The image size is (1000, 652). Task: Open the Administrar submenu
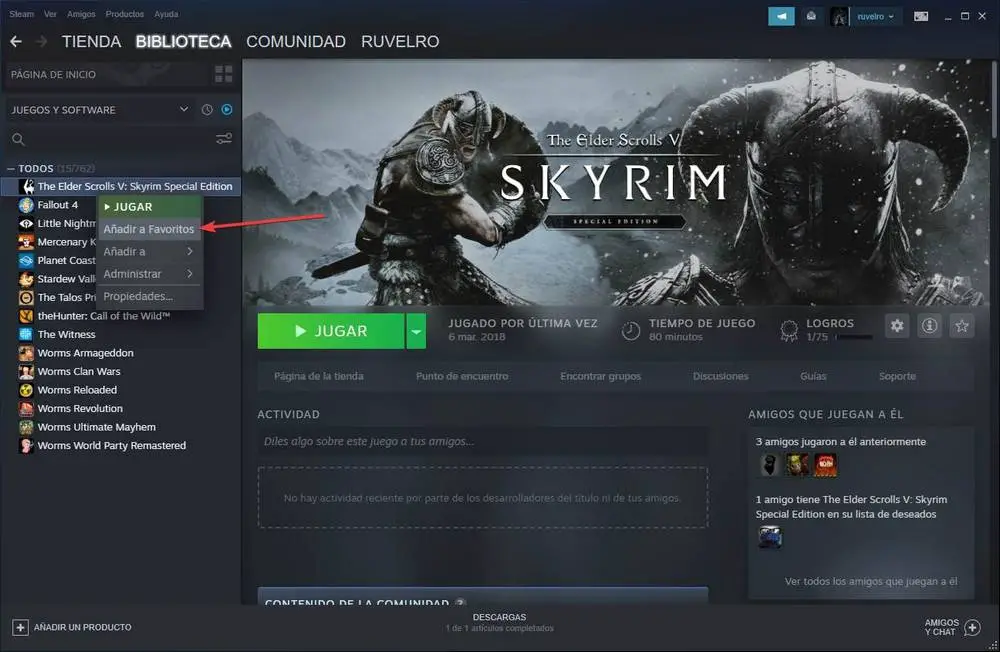tap(150, 274)
